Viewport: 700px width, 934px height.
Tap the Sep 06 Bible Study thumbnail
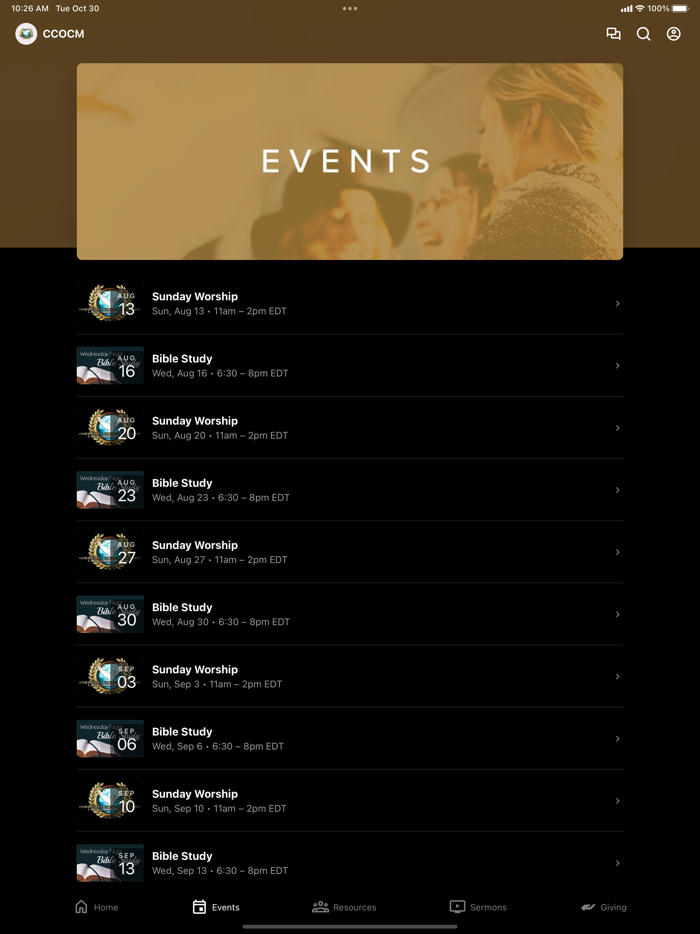[110, 739]
